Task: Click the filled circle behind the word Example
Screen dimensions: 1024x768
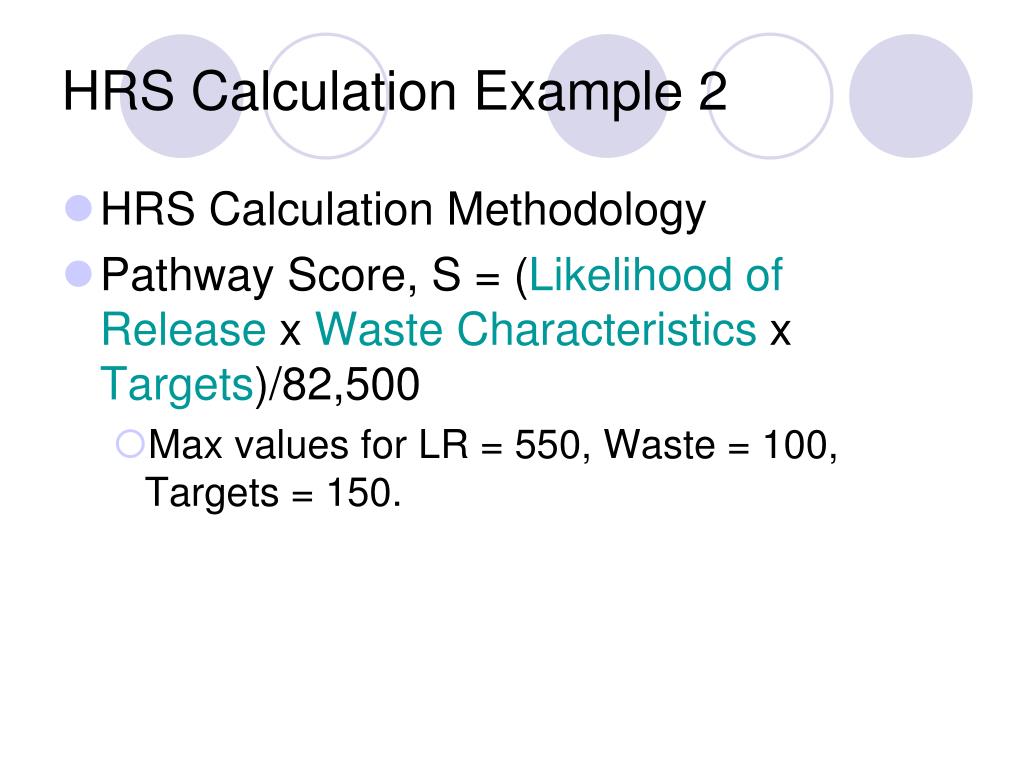Action: coord(607,96)
